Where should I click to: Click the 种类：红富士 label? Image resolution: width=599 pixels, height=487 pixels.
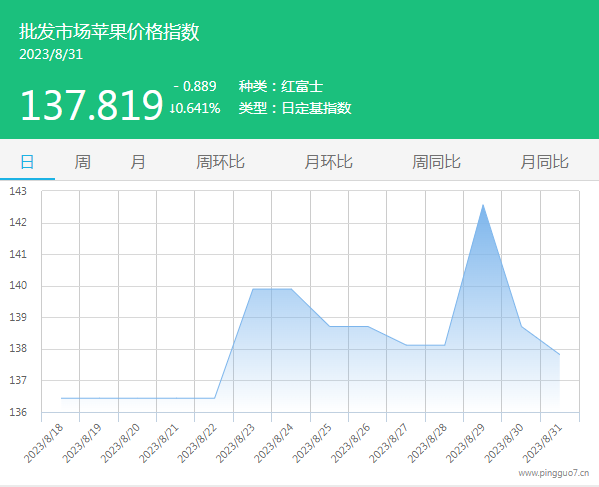coord(281,86)
